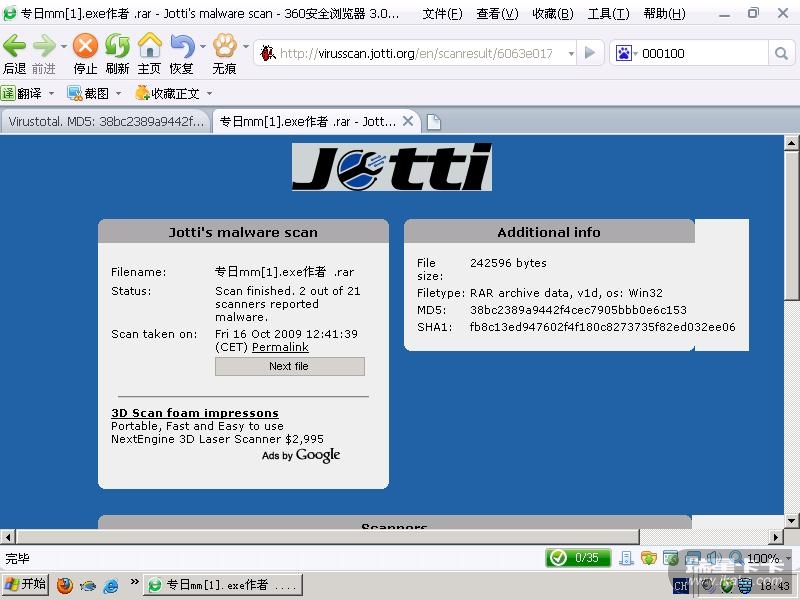Viewport: 800px width, 600px height.
Task: Open the Permalink link
Action: [280, 347]
